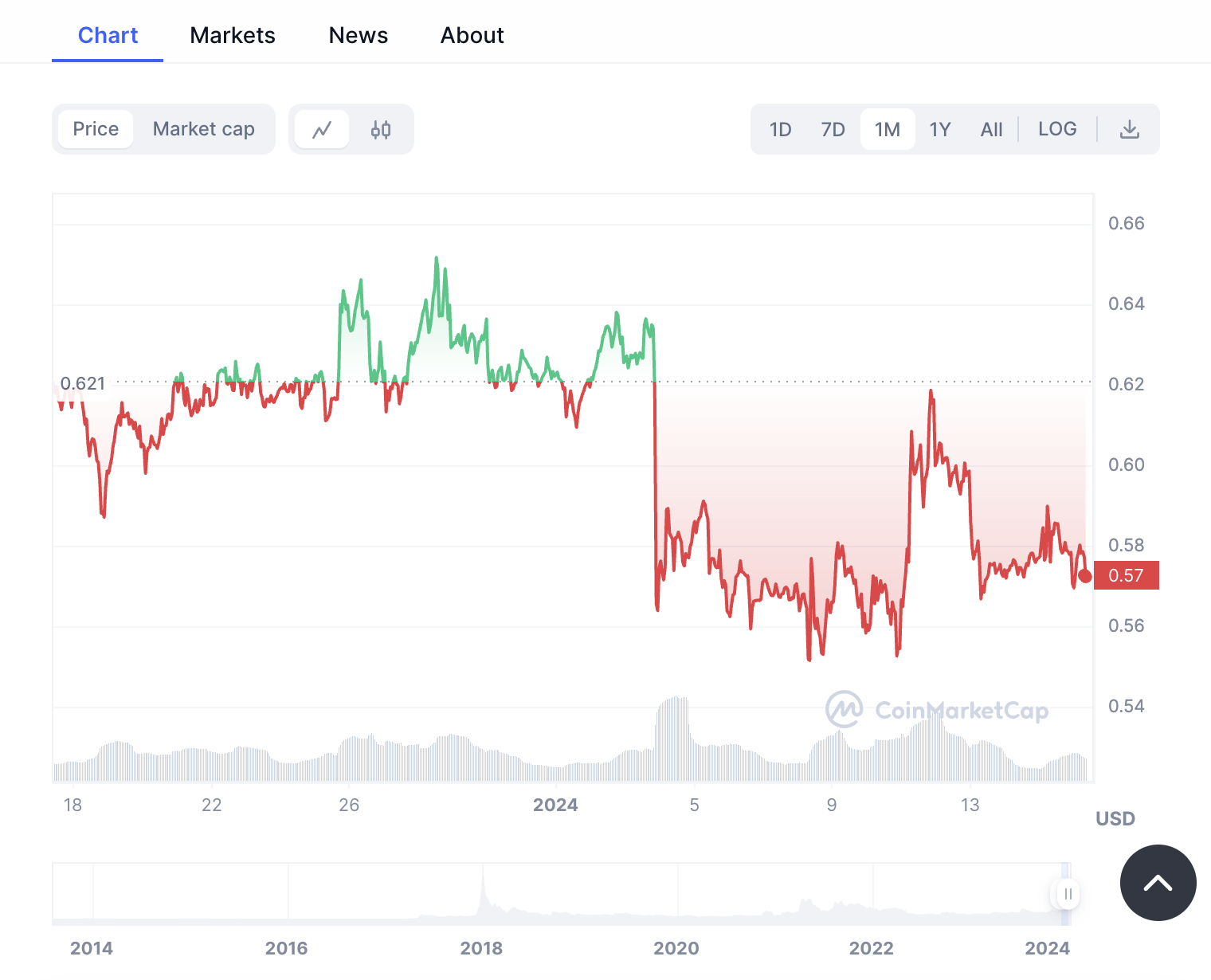
Task: Click date label 5 on axis
Action: 695,805
